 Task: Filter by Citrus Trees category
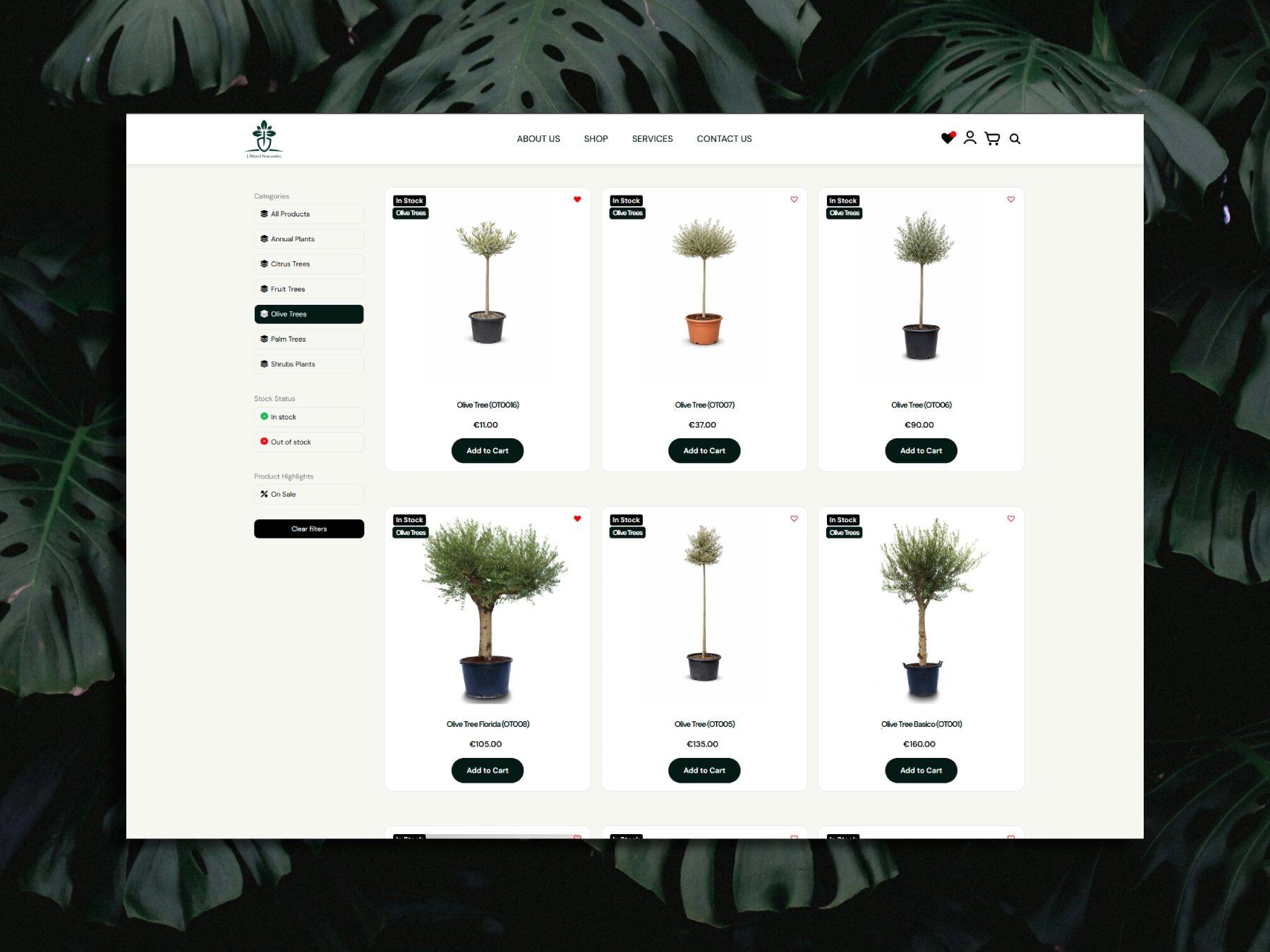pos(309,264)
